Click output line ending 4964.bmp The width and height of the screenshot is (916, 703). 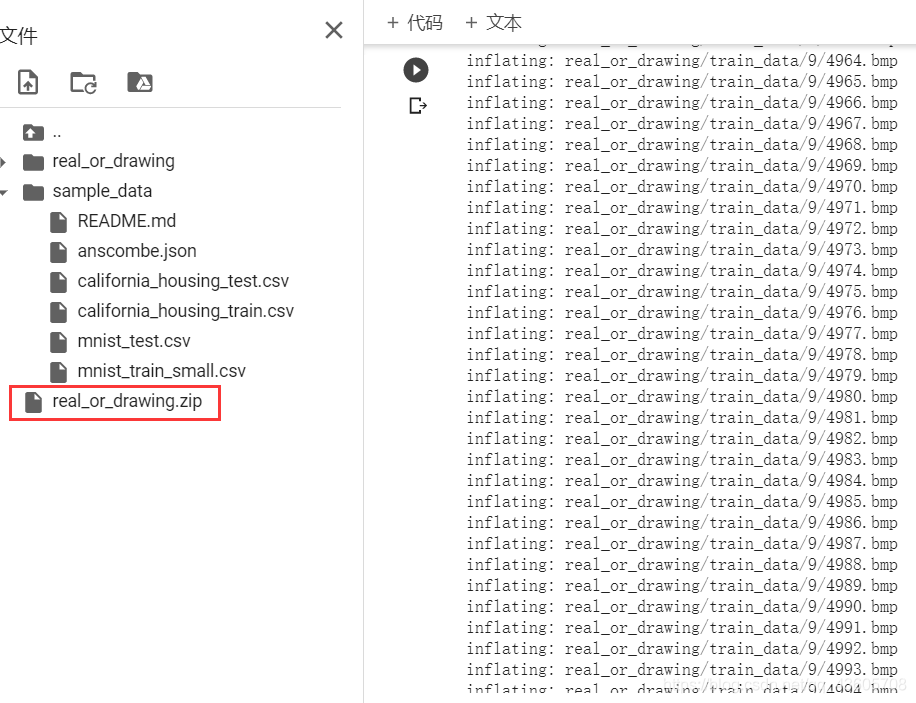coord(682,61)
